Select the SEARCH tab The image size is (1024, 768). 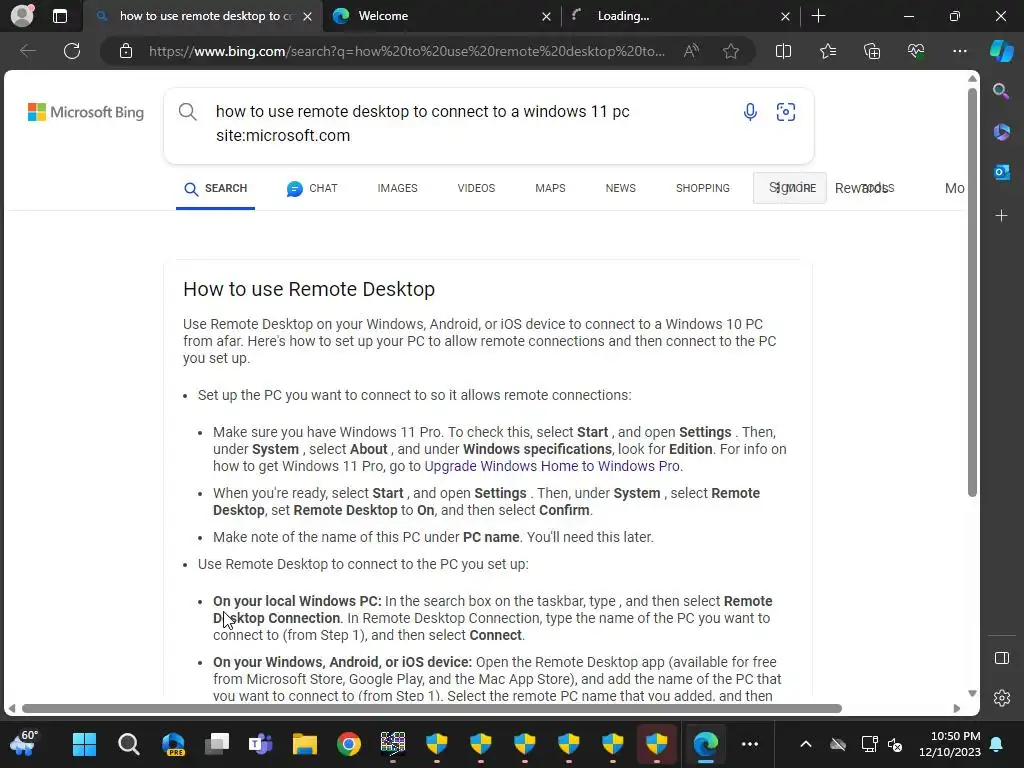click(x=216, y=188)
